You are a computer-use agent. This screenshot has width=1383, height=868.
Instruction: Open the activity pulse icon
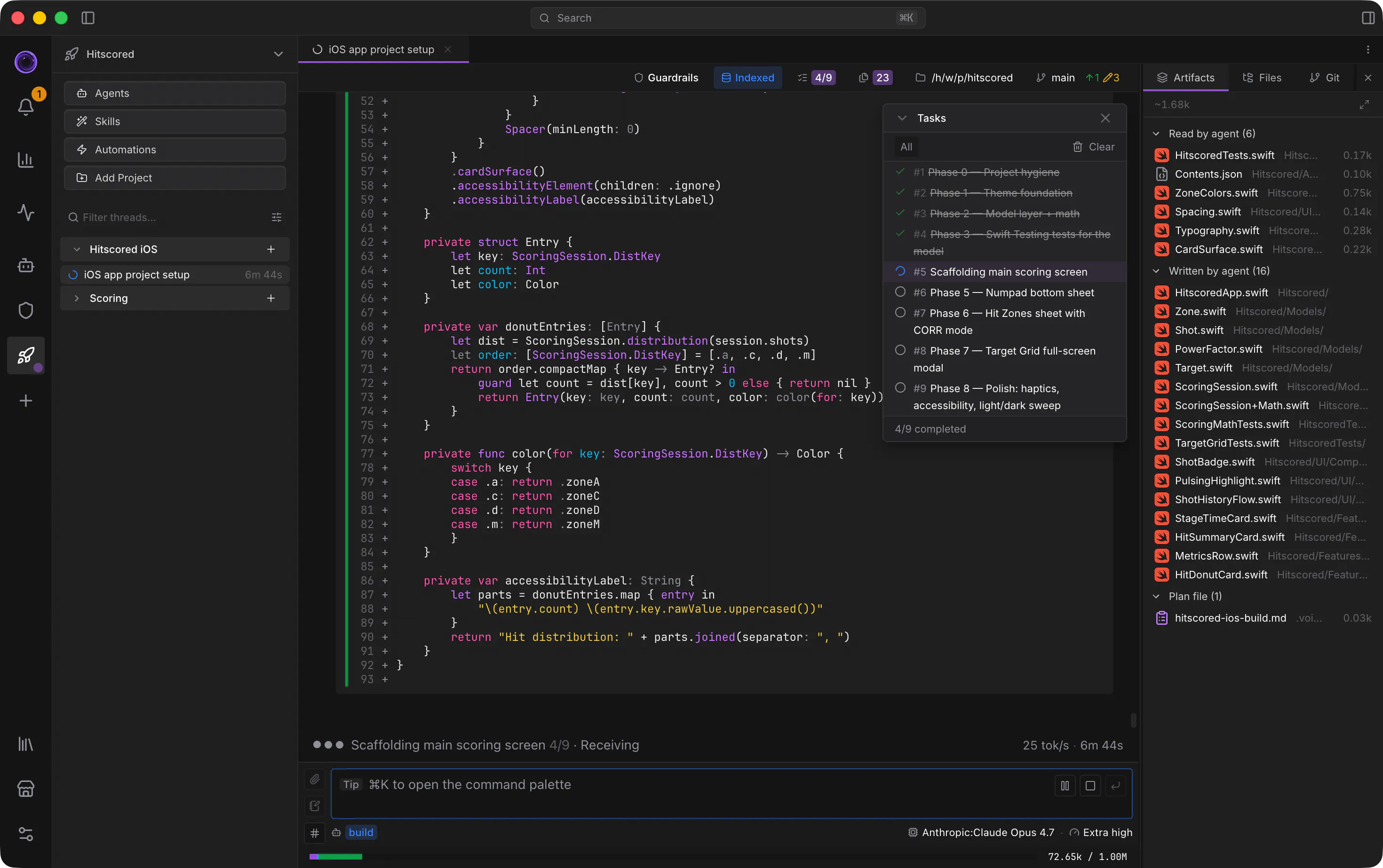click(26, 213)
